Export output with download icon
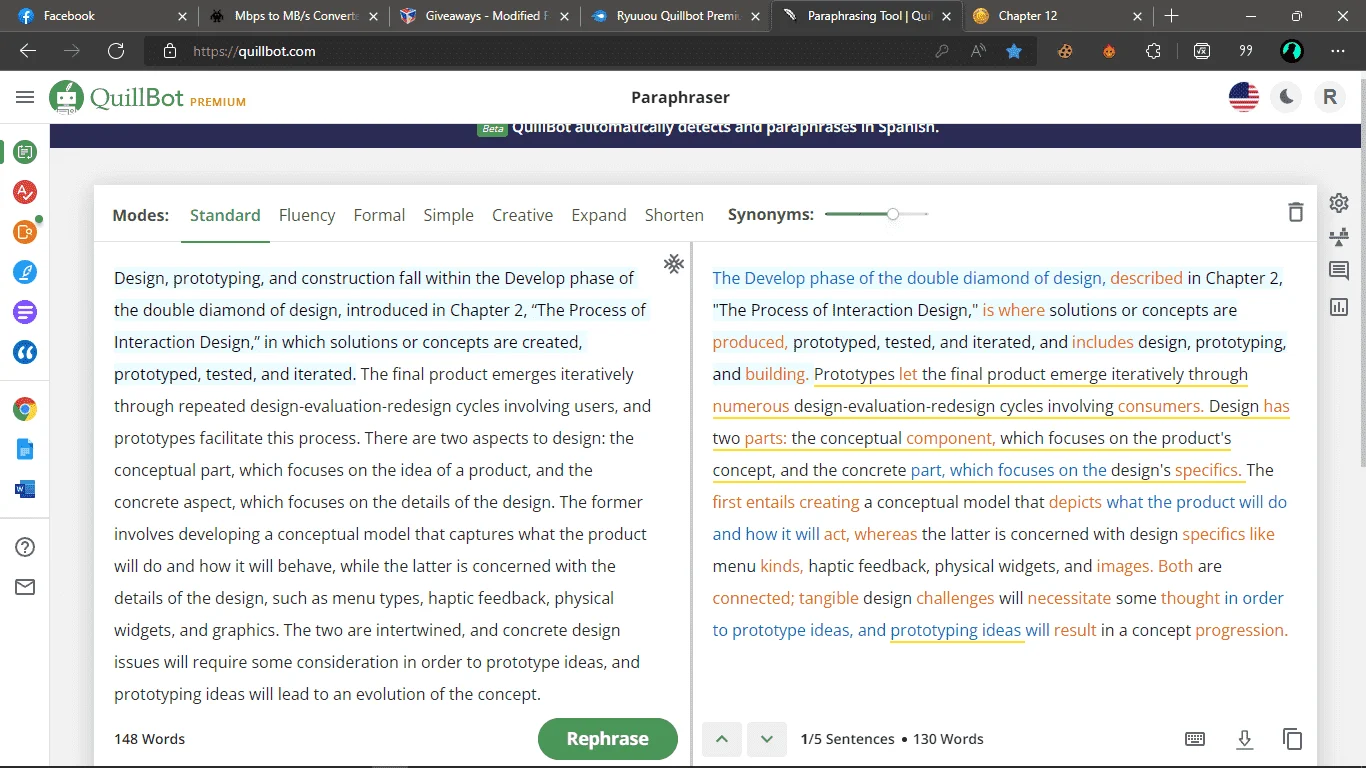This screenshot has width=1366, height=768. point(1244,739)
